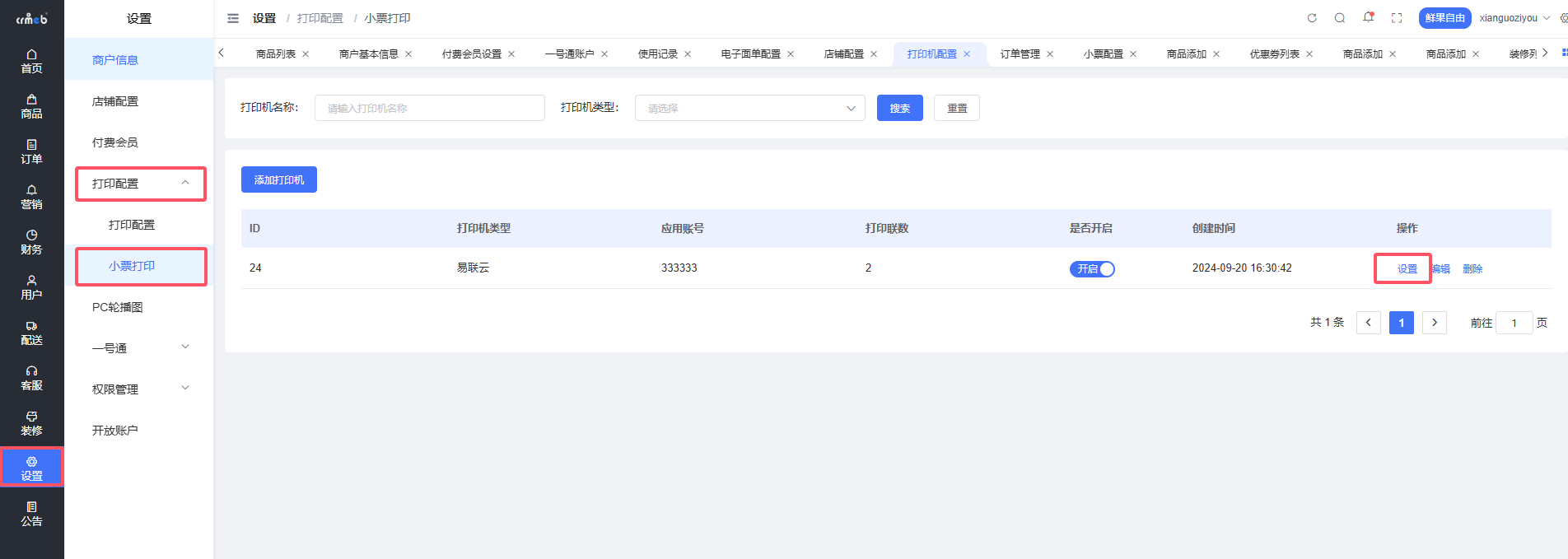Collapse the 打印配置 menu group
The height and width of the screenshot is (559, 1568).
pyautogui.click(x=140, y=184)
